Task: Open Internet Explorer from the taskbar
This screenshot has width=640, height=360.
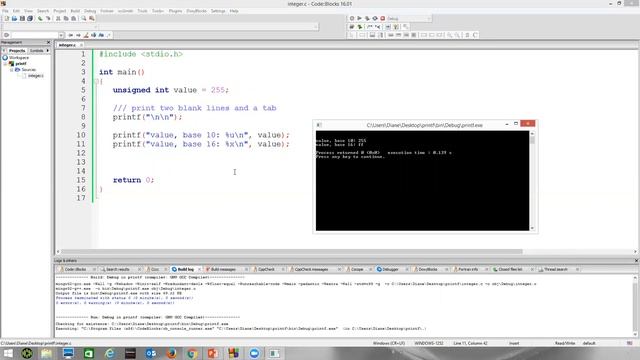Action: (109, 353)
